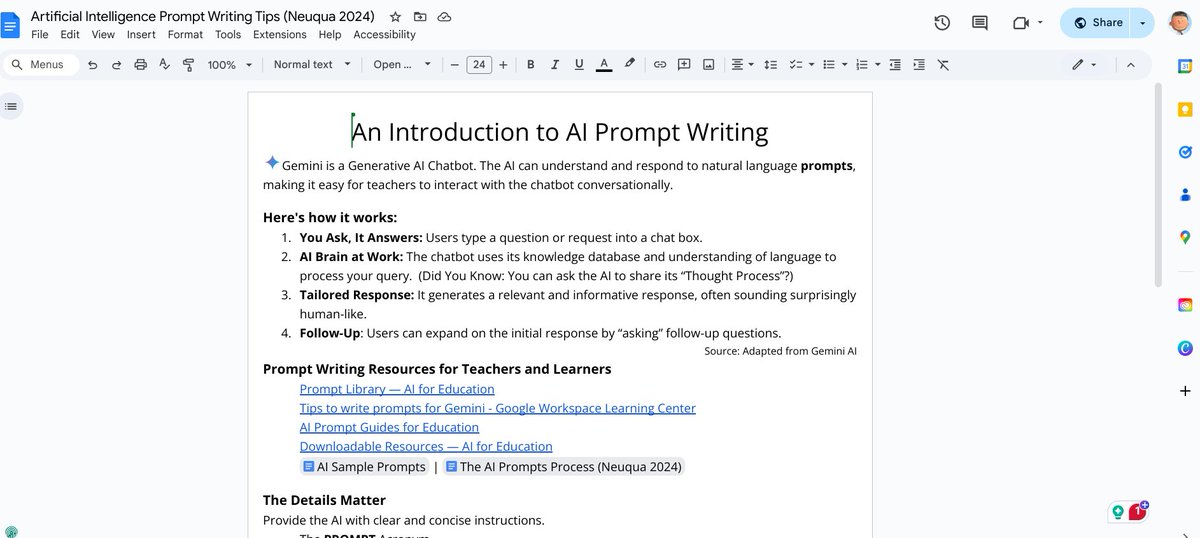Check the cloud save status icon

coord(444,17)
